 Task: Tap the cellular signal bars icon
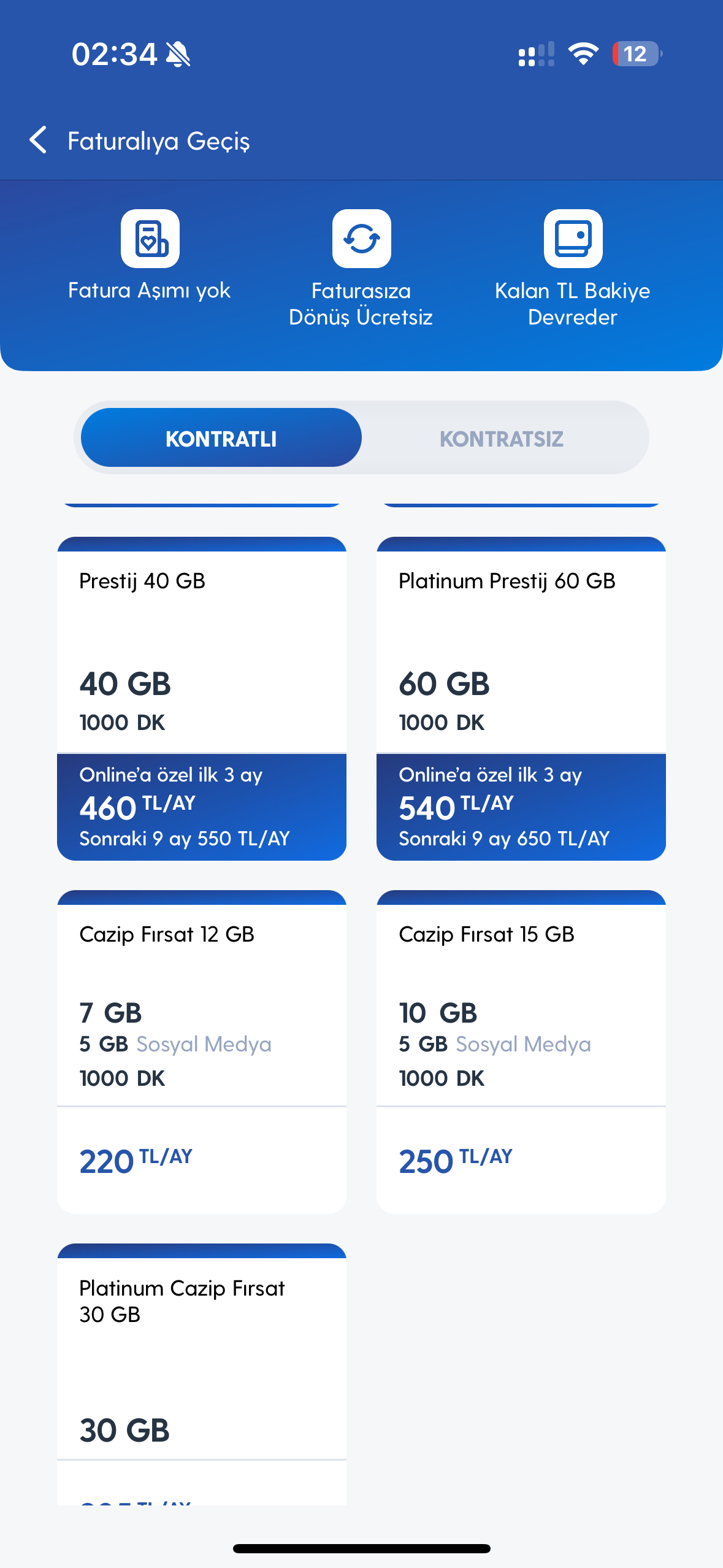[537, 54]
